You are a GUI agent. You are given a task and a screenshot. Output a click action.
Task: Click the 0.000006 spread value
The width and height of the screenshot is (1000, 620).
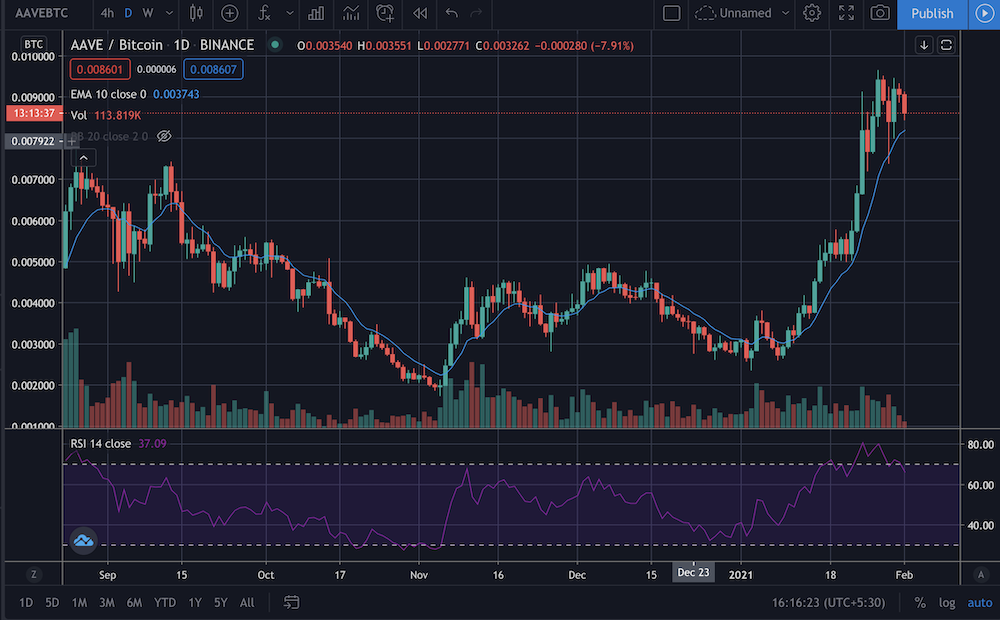pyautogui.click(x=156, y=70)
